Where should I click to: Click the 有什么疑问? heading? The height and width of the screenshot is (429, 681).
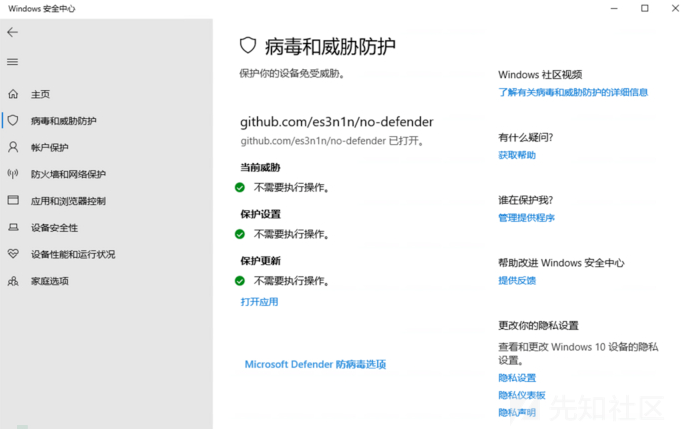pos(526,138)
